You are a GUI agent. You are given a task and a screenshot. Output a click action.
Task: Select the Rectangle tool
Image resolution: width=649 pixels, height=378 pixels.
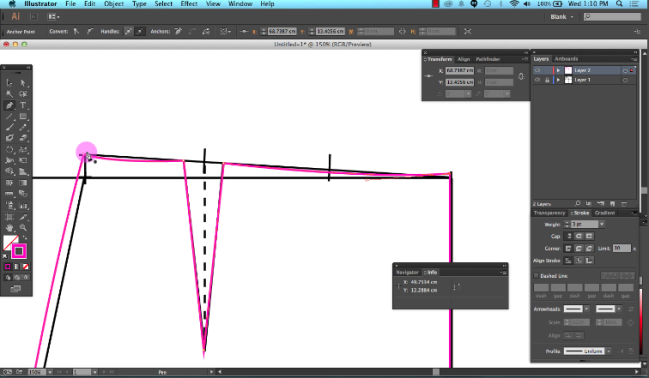[23, 117]
